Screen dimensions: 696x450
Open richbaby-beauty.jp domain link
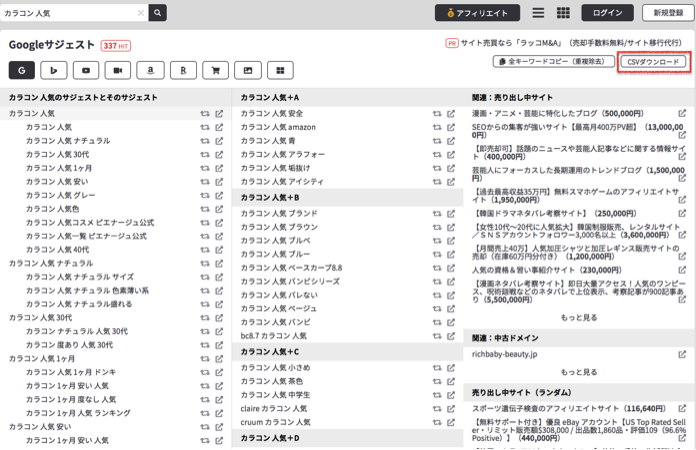click(505, 354)
